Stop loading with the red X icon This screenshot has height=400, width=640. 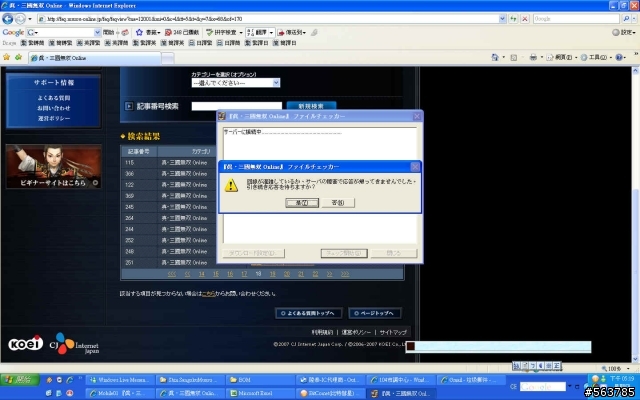click(525, 19)
